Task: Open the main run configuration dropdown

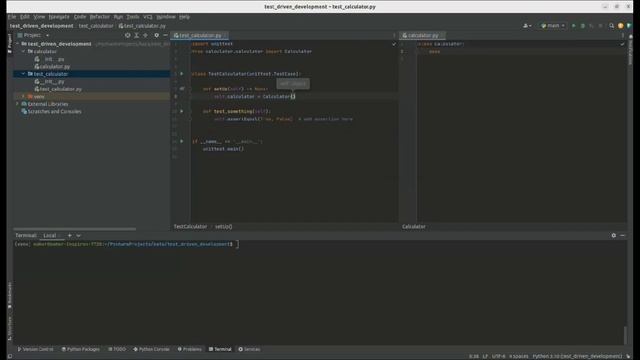Action: 553,26
